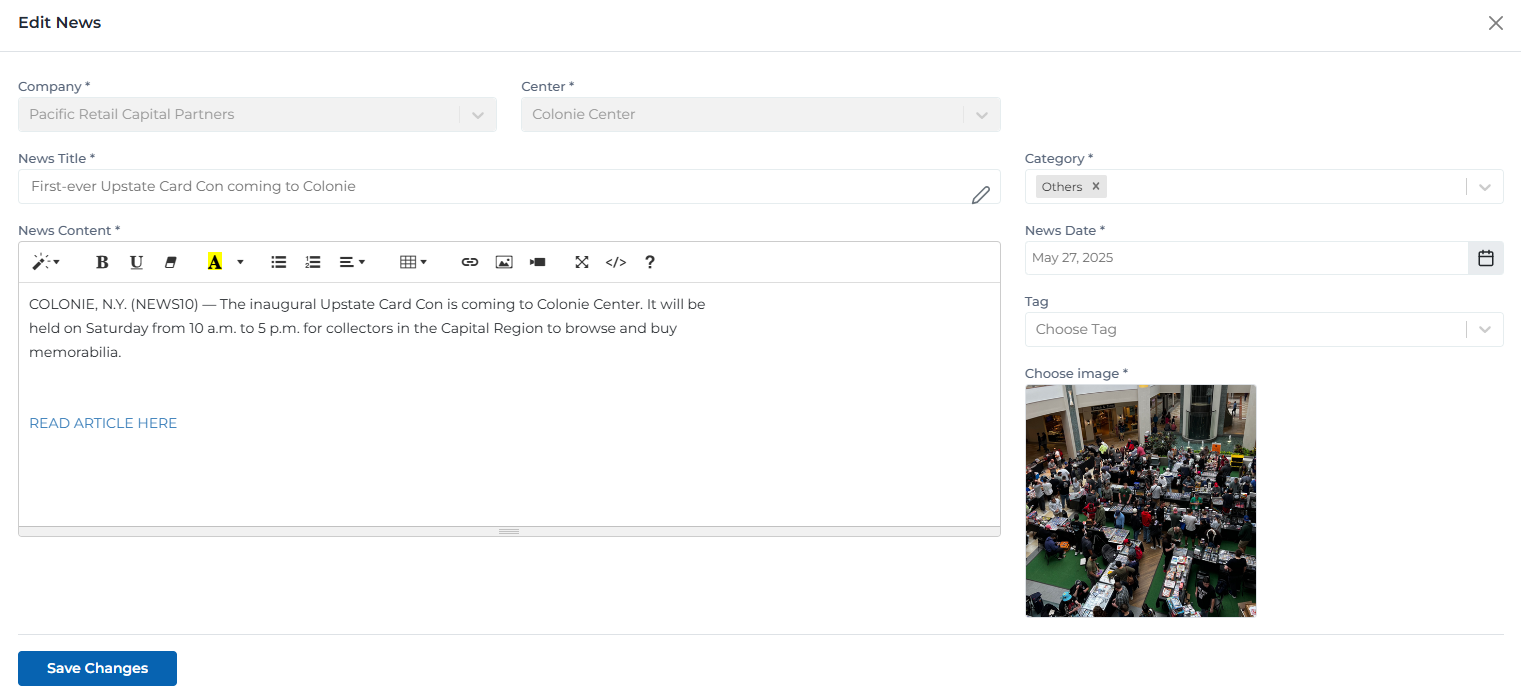Apply underline formatting
1521x694 pixels.
pos(136,261)
